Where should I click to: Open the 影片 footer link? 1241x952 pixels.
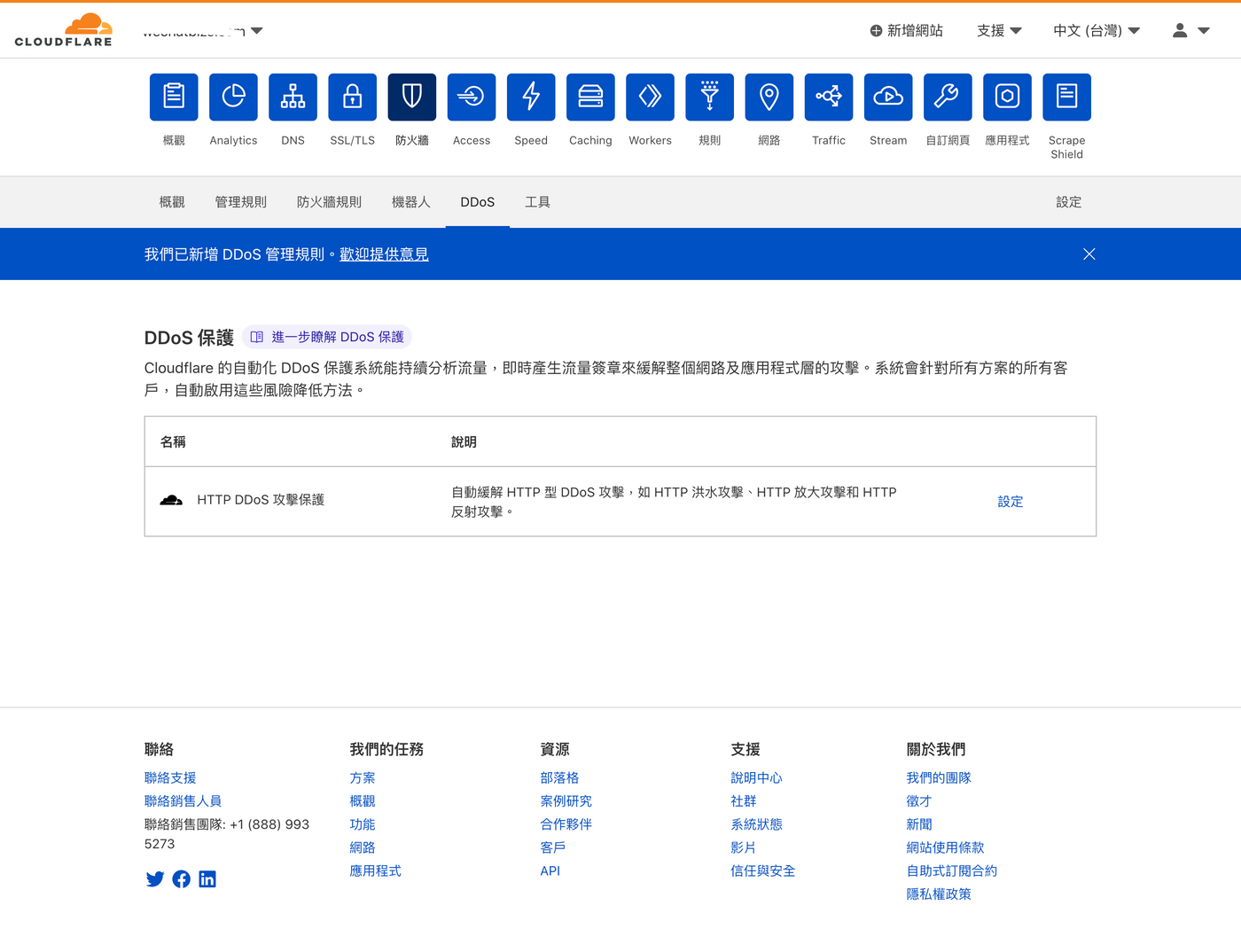point(743,848)
